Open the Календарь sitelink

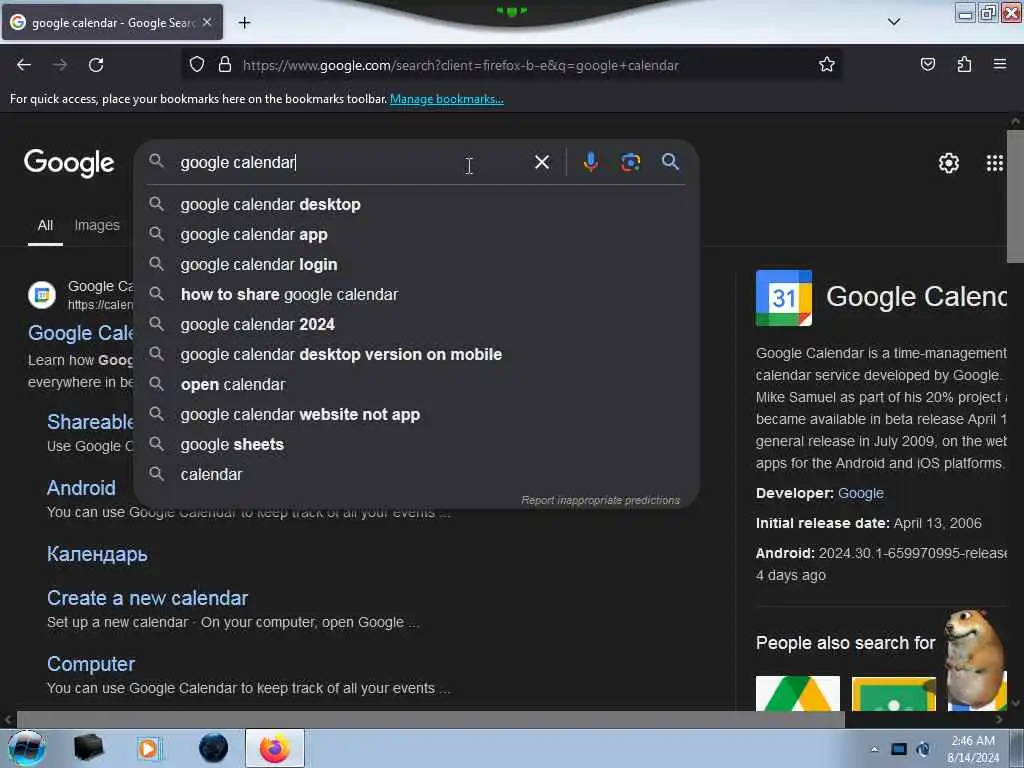coord(97,554)
